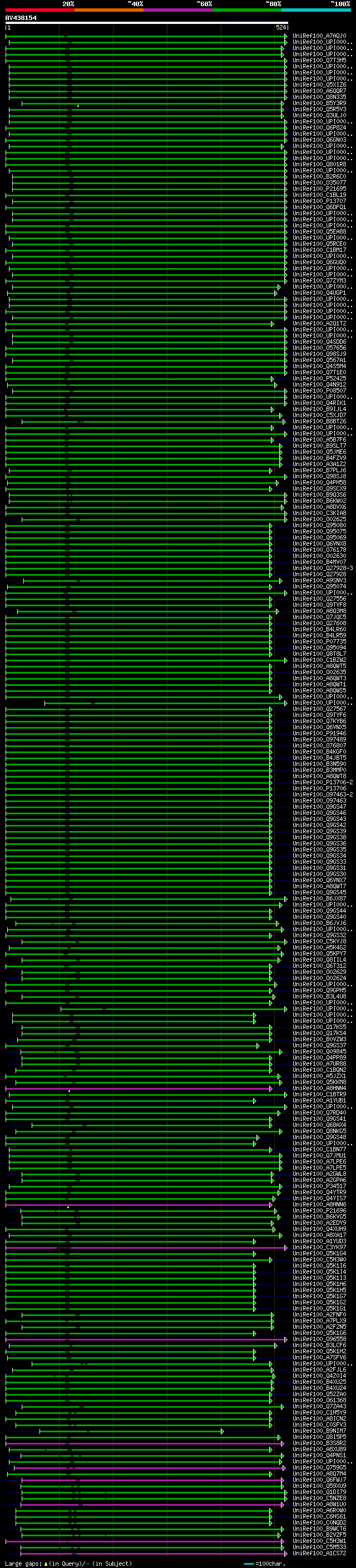Select hit label UniRef100_O02625
Viewport: 356px width, 1568px height.
pos(319,519)
